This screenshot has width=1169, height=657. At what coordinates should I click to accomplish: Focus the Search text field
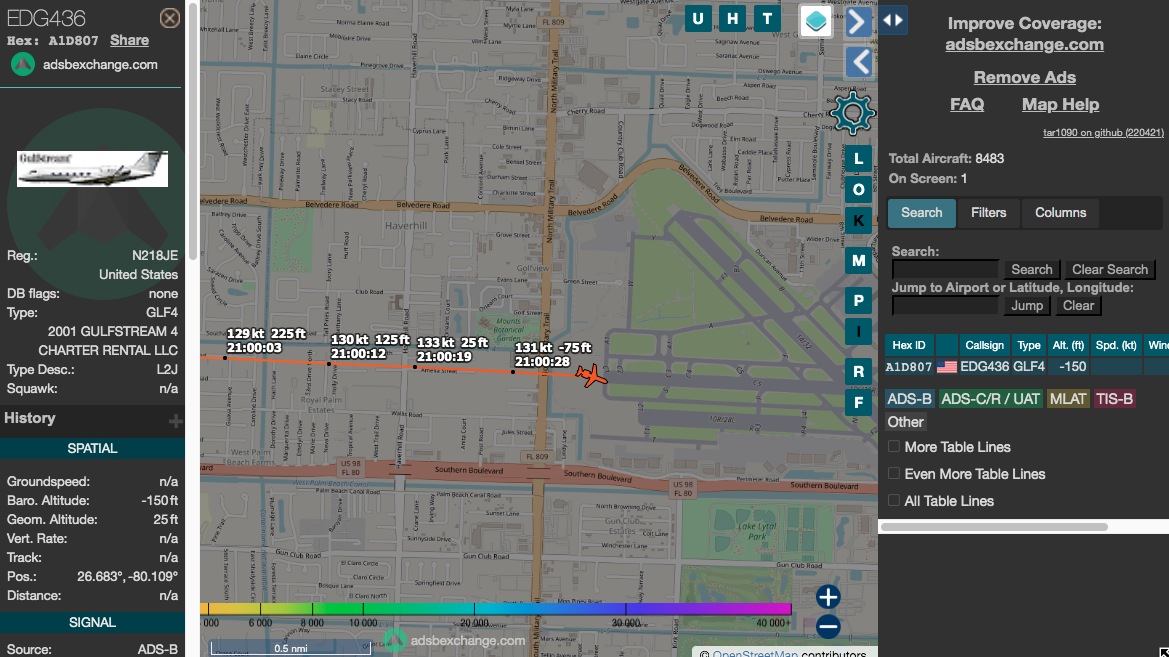pyautogui.click(x=945, y=269)
